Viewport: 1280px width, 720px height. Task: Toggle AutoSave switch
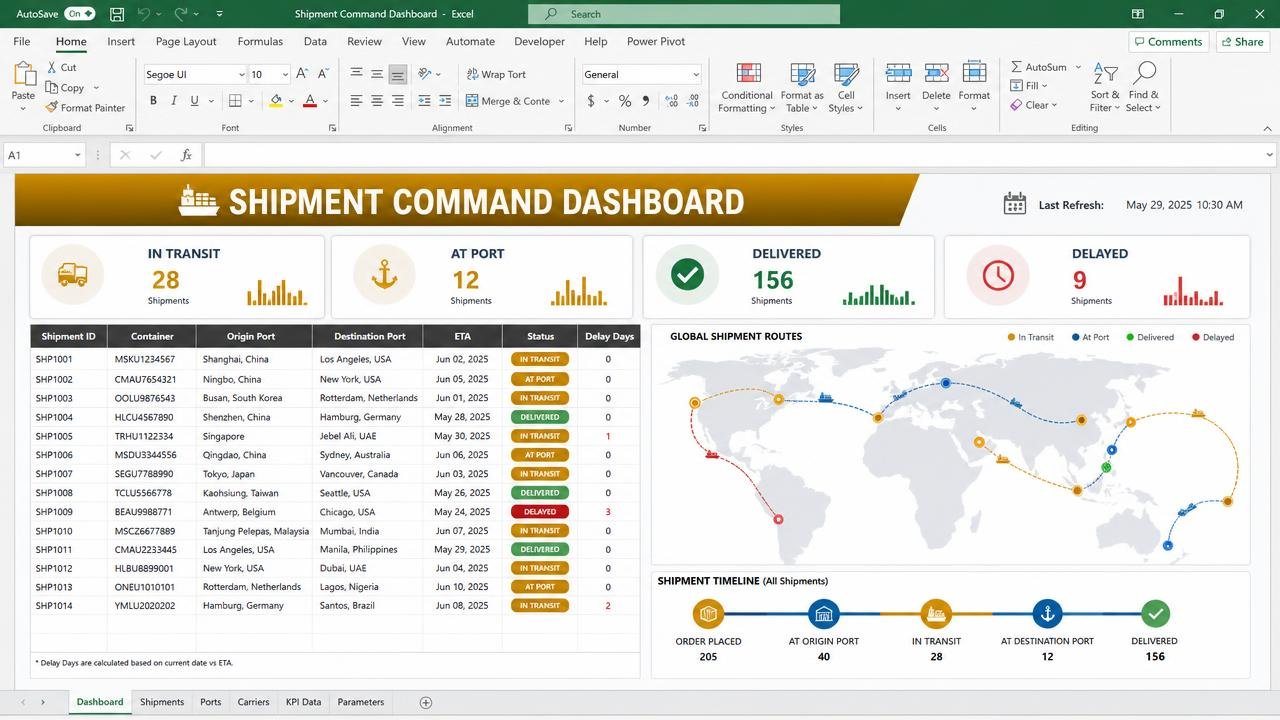[x=79, y=14]
